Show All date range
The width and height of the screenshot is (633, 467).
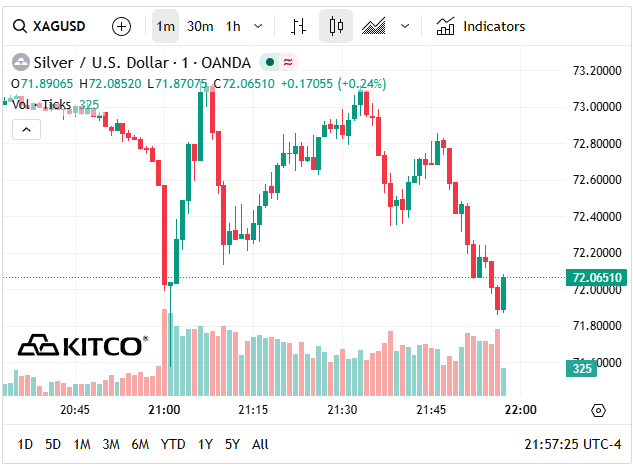pos(260,444)
